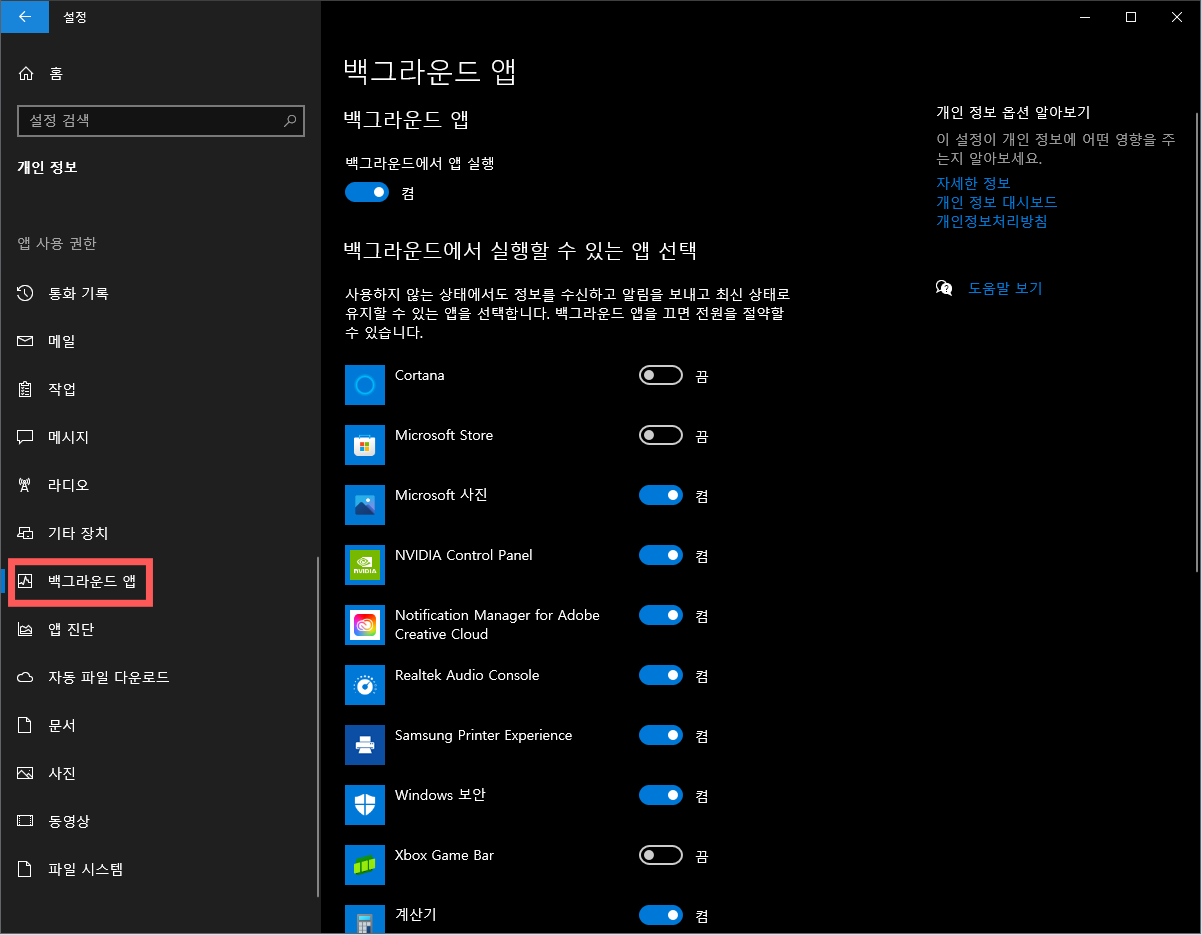Open the 메일 privacy page
The height and width of the screenshot is (935, 1202).
tap(160, 341)
